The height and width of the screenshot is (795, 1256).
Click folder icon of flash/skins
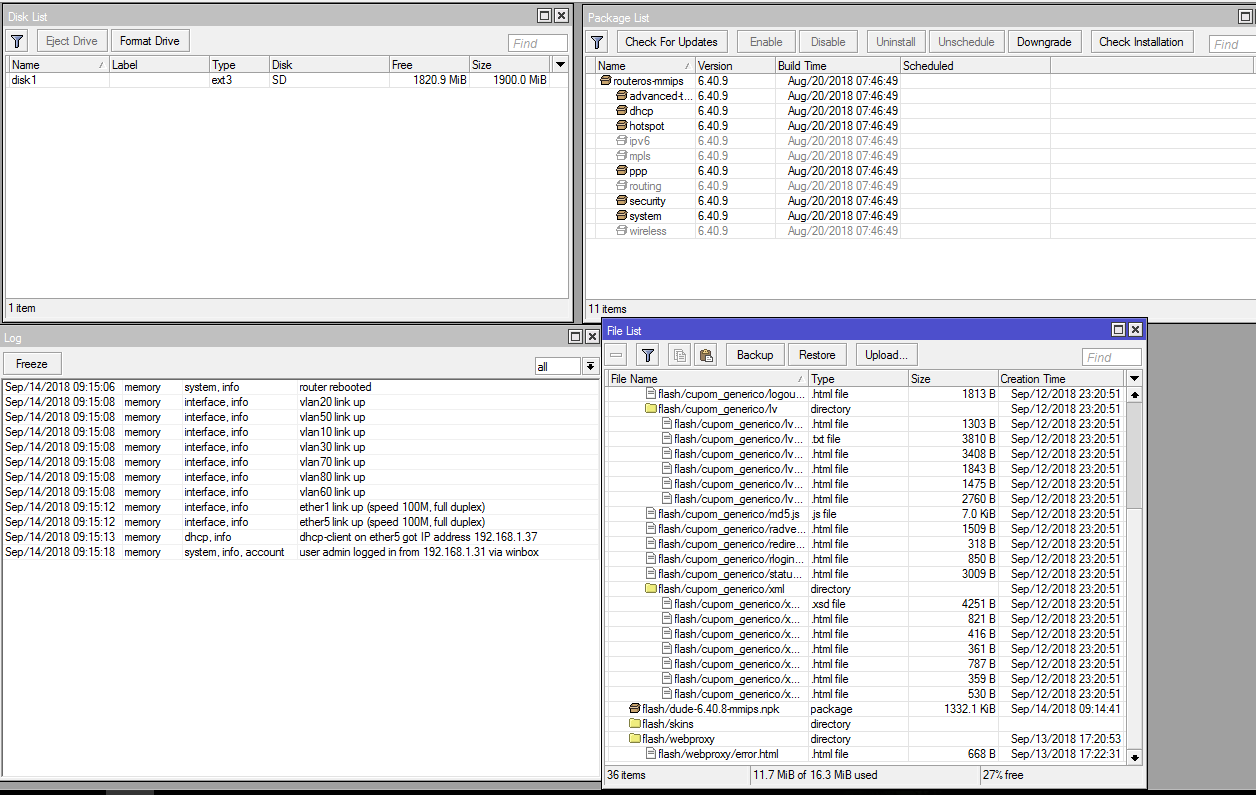(635, 724)
